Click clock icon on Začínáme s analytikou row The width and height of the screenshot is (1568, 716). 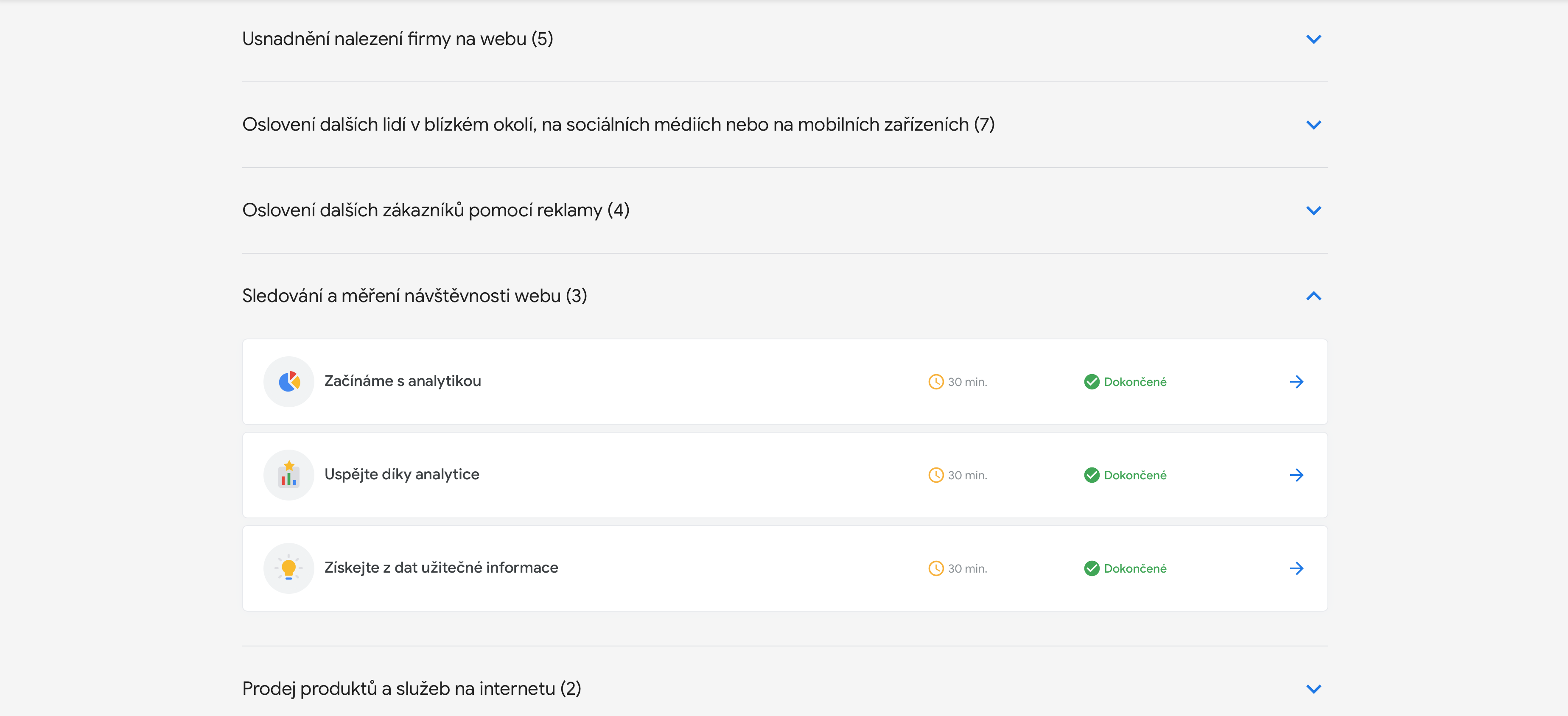[x=935, y=382]
